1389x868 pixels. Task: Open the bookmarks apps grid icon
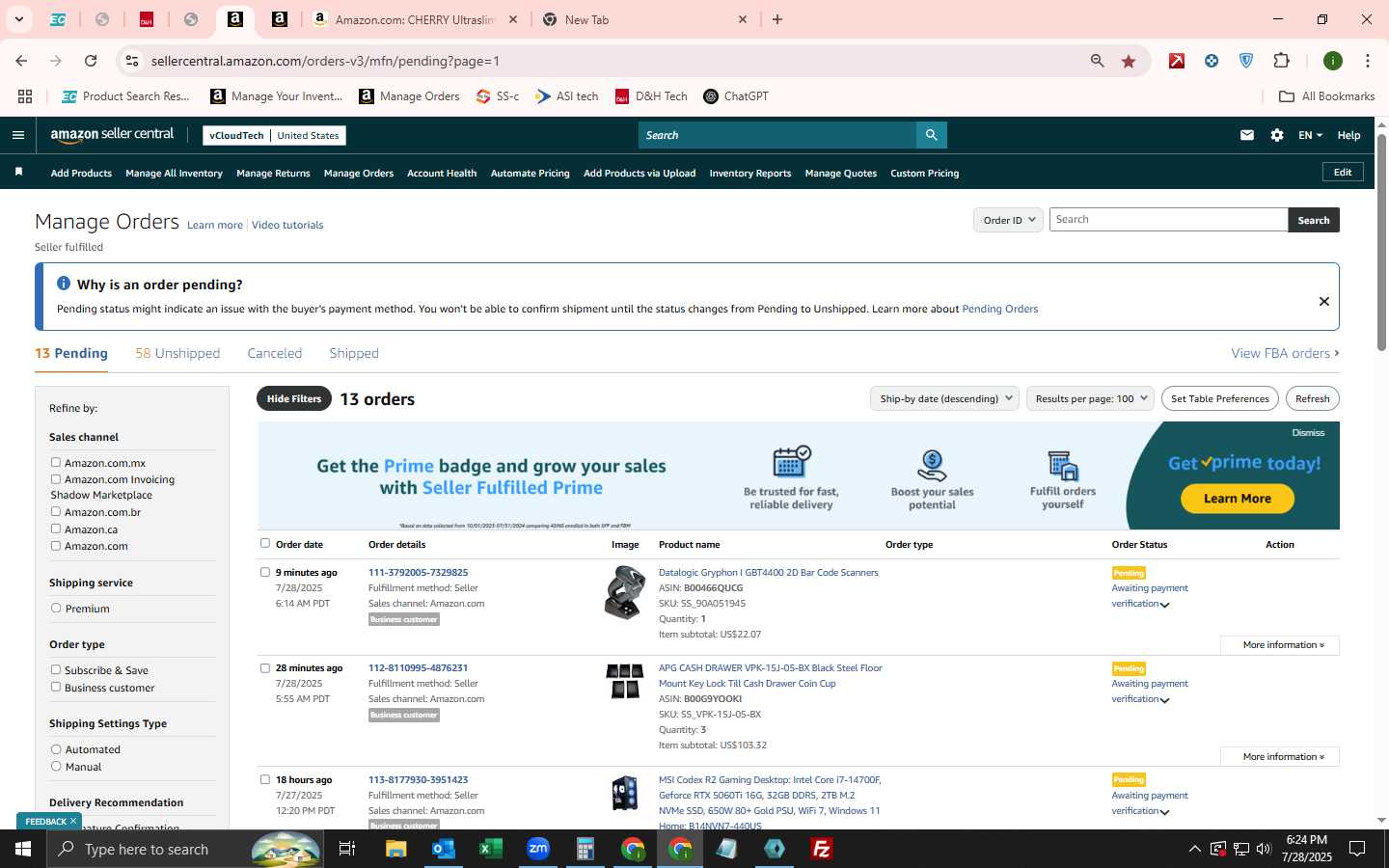click(x=25, y=96)
